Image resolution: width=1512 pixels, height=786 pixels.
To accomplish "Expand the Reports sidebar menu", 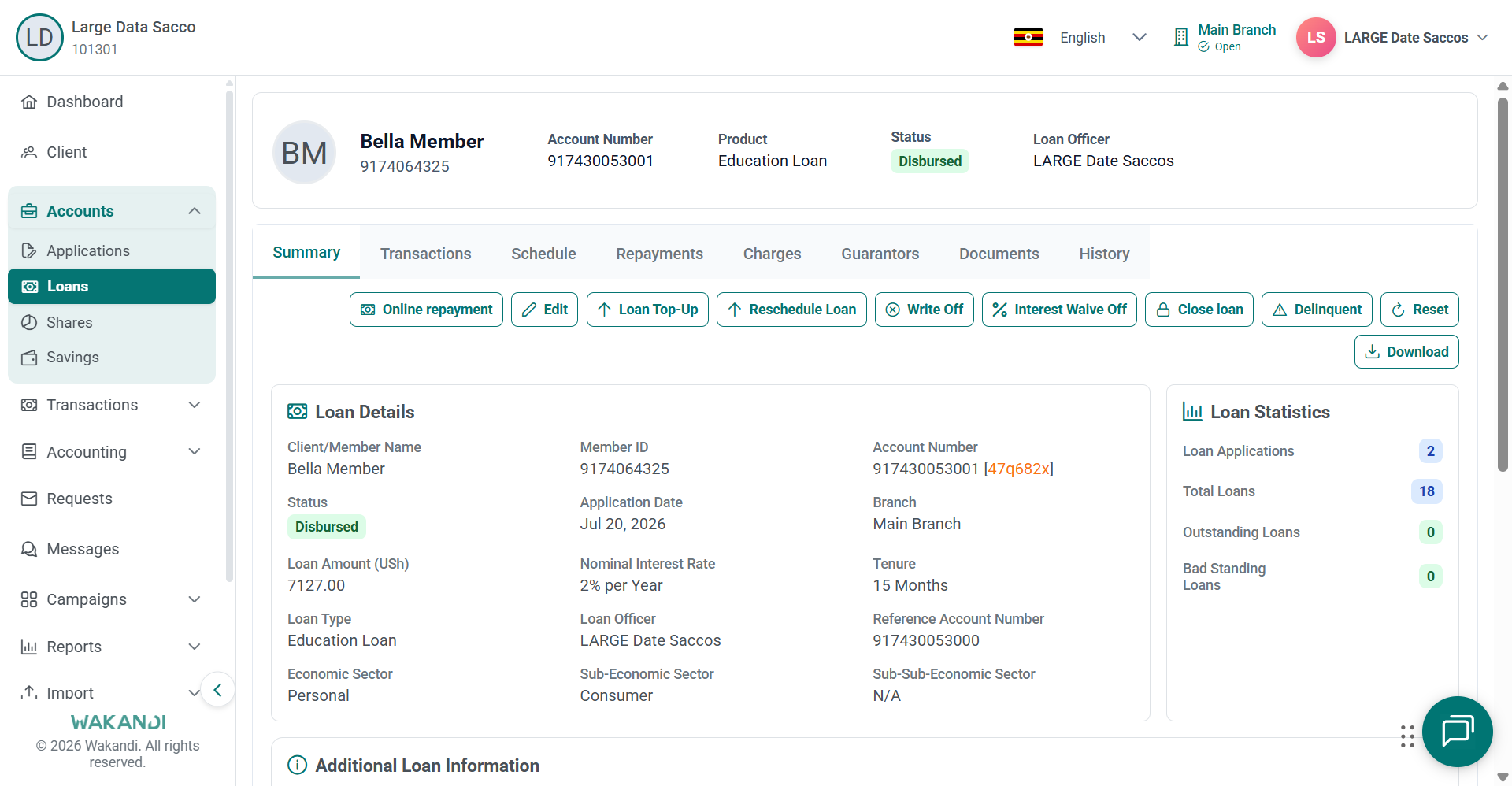I will pos(112,647).
